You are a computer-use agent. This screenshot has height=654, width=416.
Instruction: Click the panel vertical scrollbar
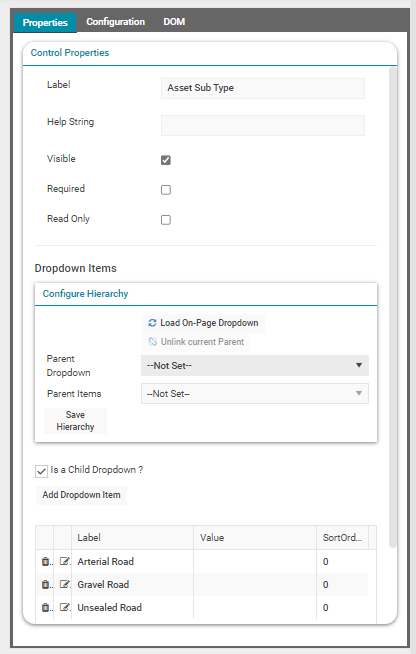393,307
